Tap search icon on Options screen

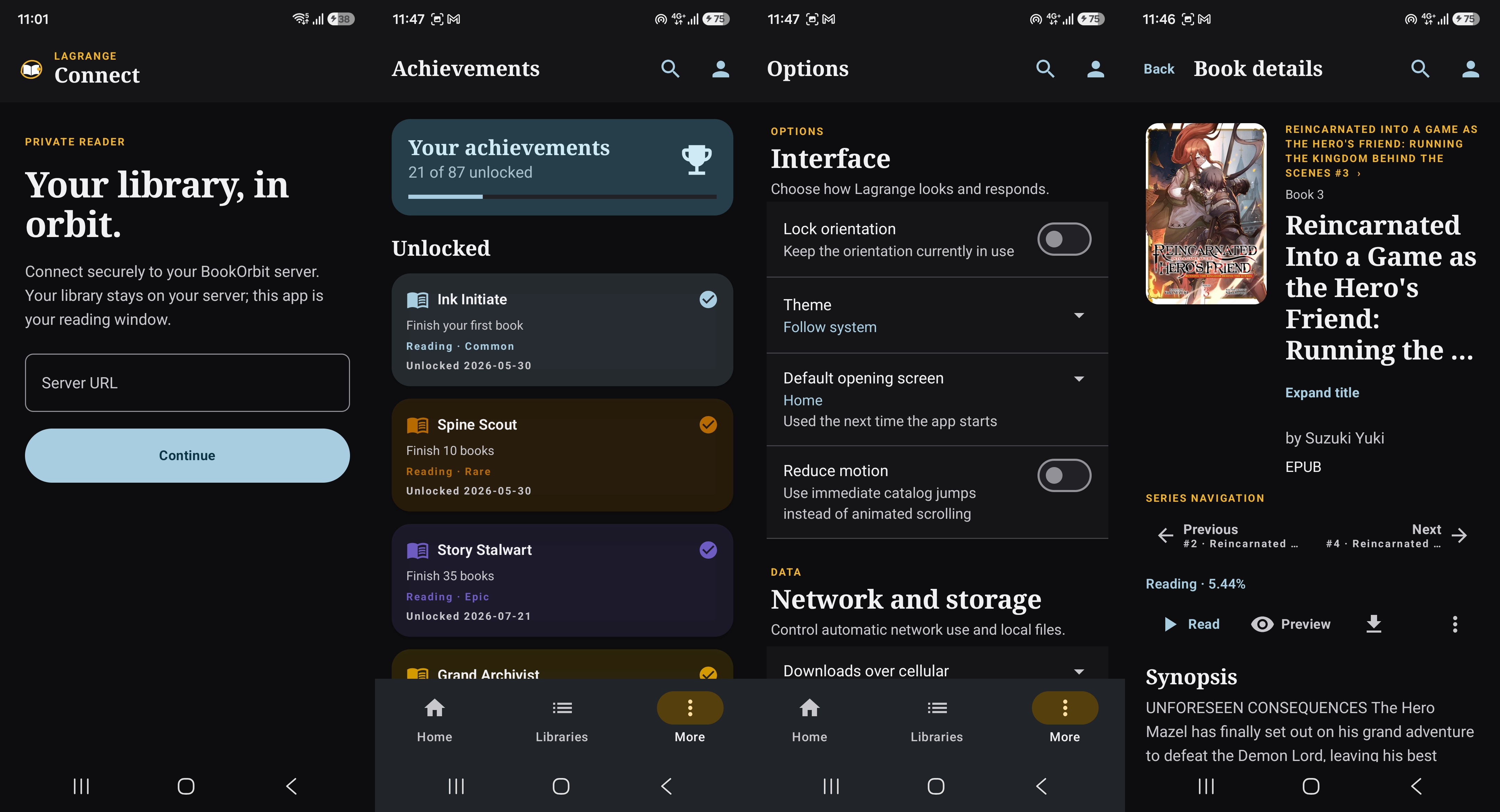[x=1045, y=69]
